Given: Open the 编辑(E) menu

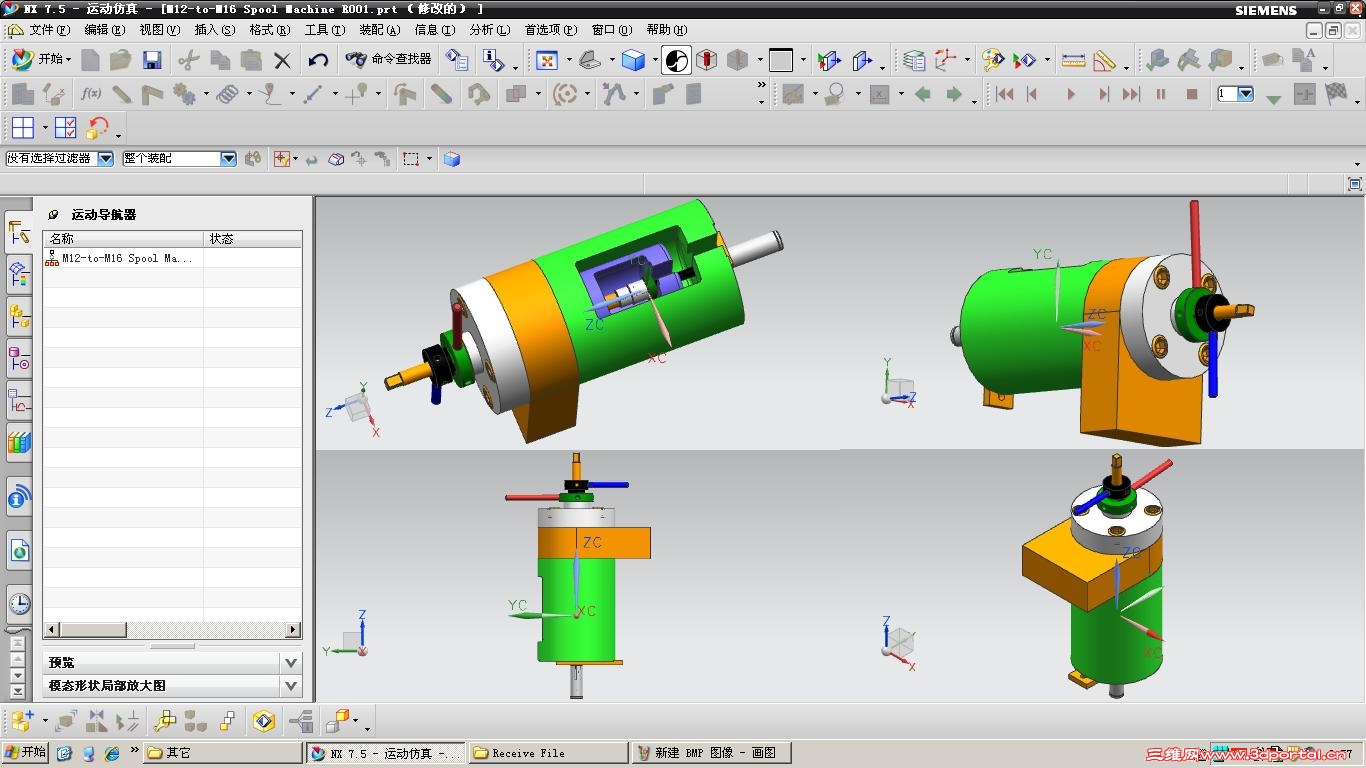Looking at the screenshot, I should [105, 30].
